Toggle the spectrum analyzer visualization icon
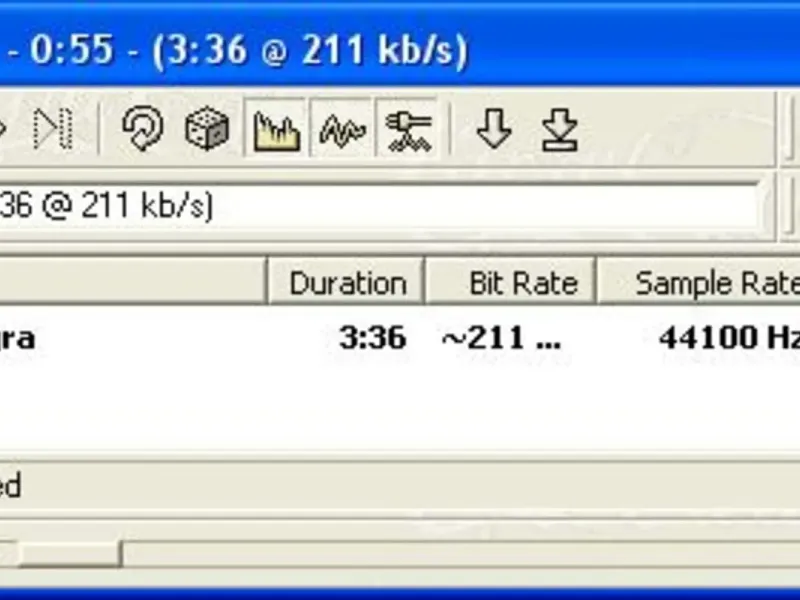The width and height of the screenshot is (800, 600). (276, 129)
